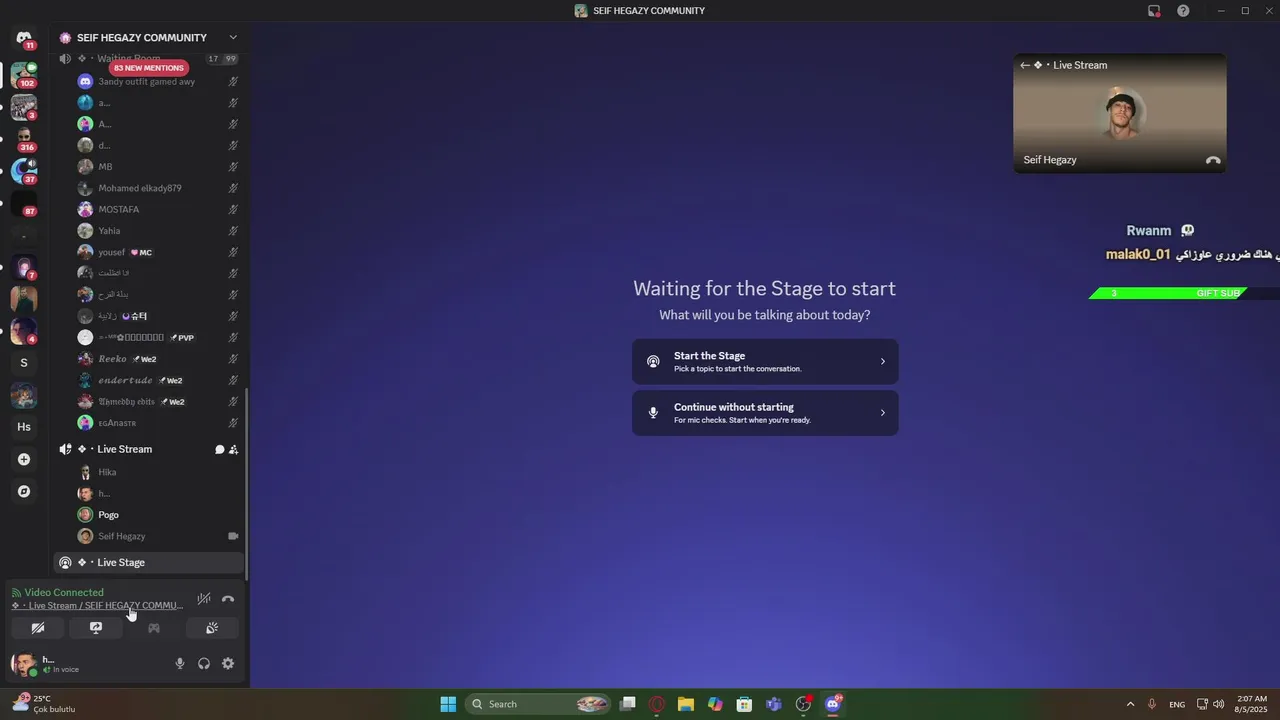Click invite people icon beside Live Stream
This screenshot has height=720, width=1280.
[233, 450]
